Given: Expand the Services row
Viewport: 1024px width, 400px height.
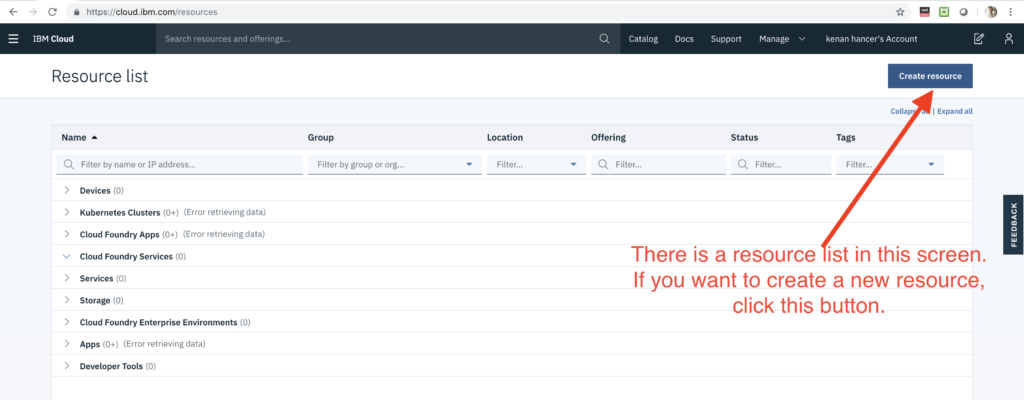Looking at the screenshot, I should [67, 278].
